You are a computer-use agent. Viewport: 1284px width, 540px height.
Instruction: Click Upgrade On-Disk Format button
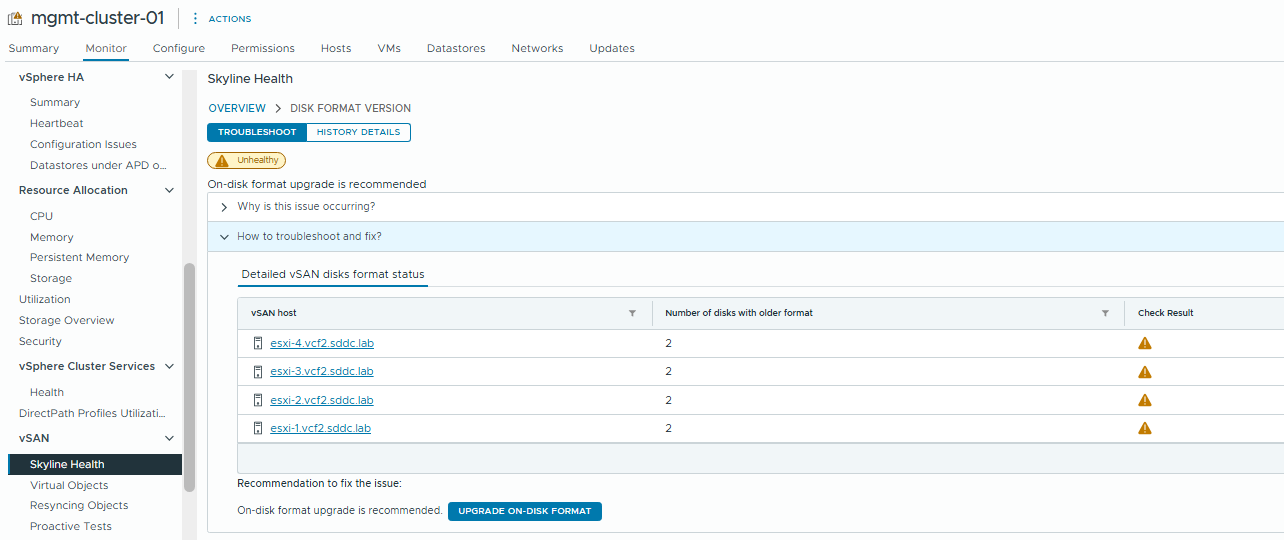524,511
